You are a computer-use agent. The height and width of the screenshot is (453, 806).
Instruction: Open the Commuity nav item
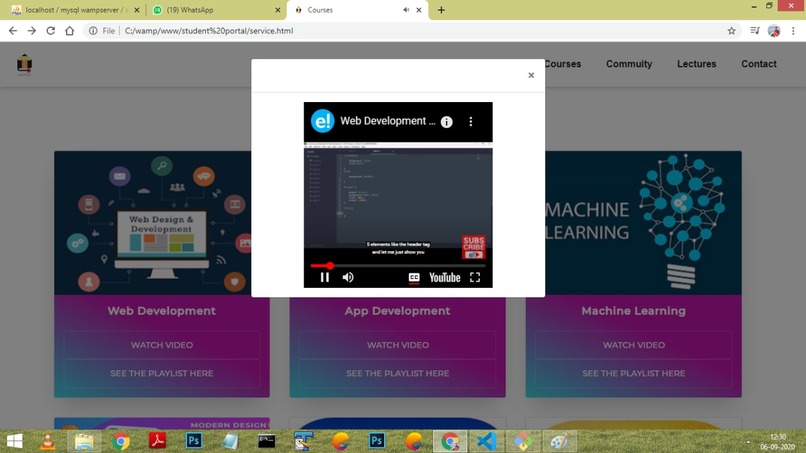click(x=629, y=64)
